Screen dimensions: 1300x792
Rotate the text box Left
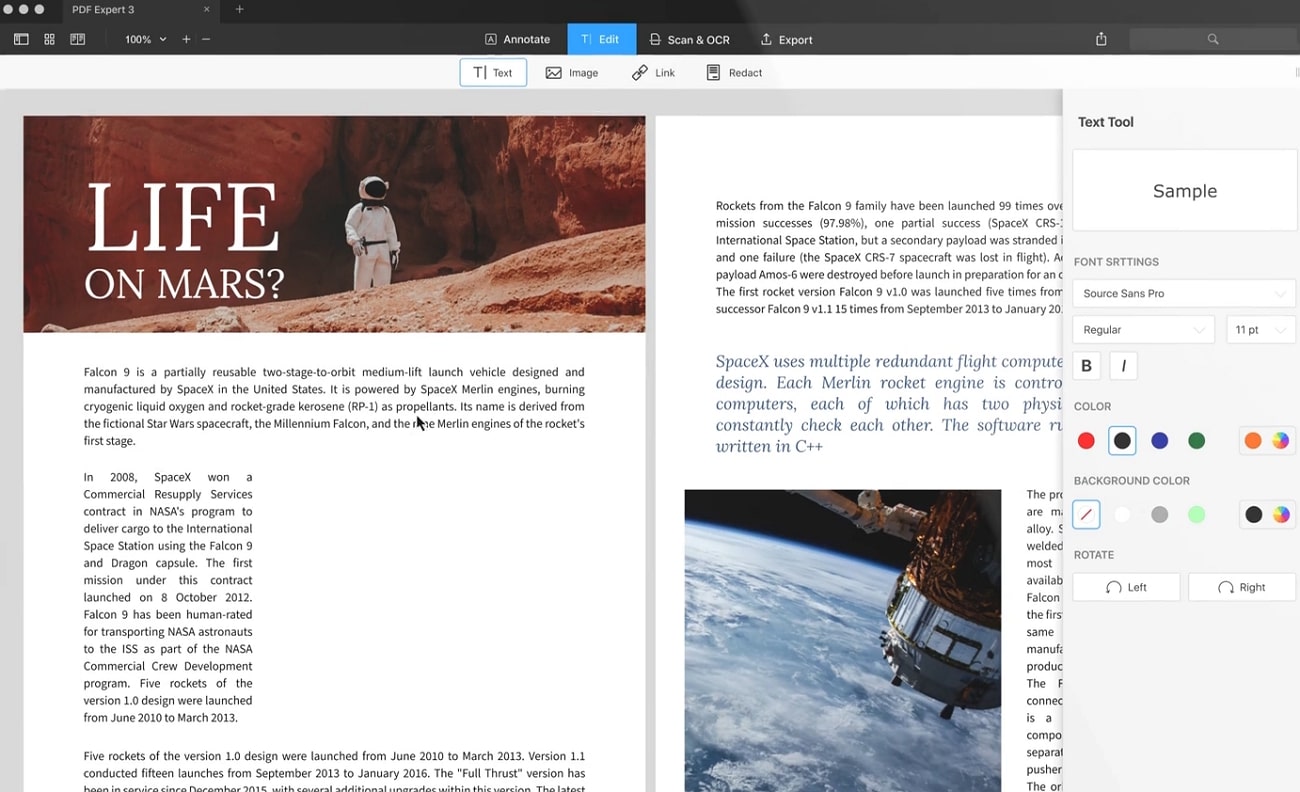point(1126,587)
